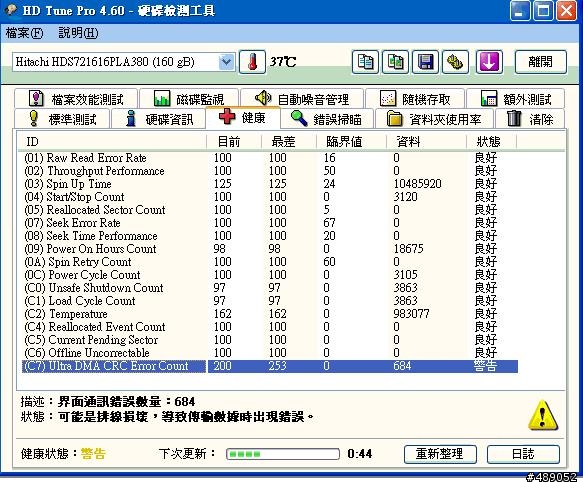Select the (C7) Ultra DMA CRC Error Count row

point(270,366)
